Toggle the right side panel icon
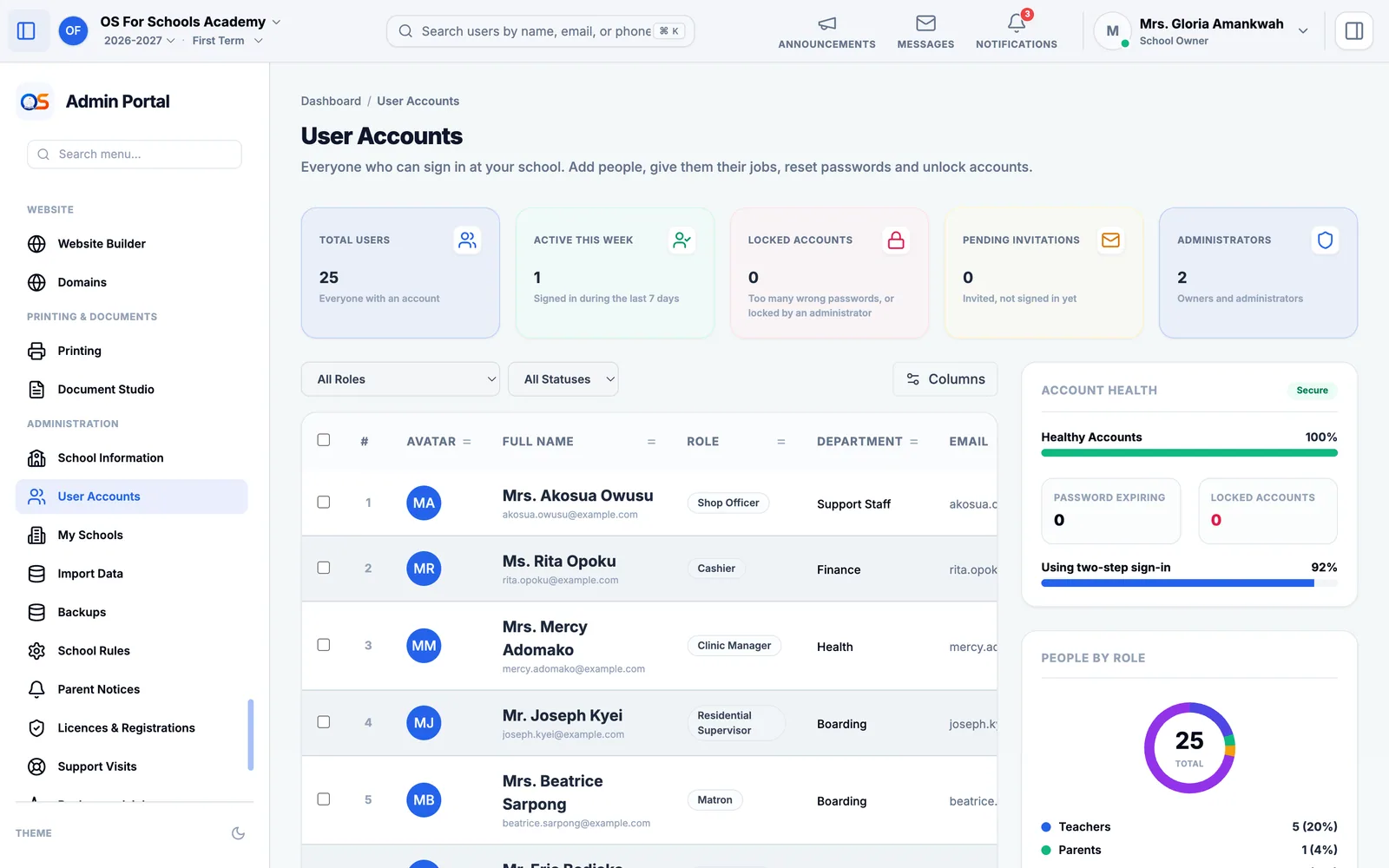Image resolution: width=1389 pixels, height=868 pixels. point(1353,31)
